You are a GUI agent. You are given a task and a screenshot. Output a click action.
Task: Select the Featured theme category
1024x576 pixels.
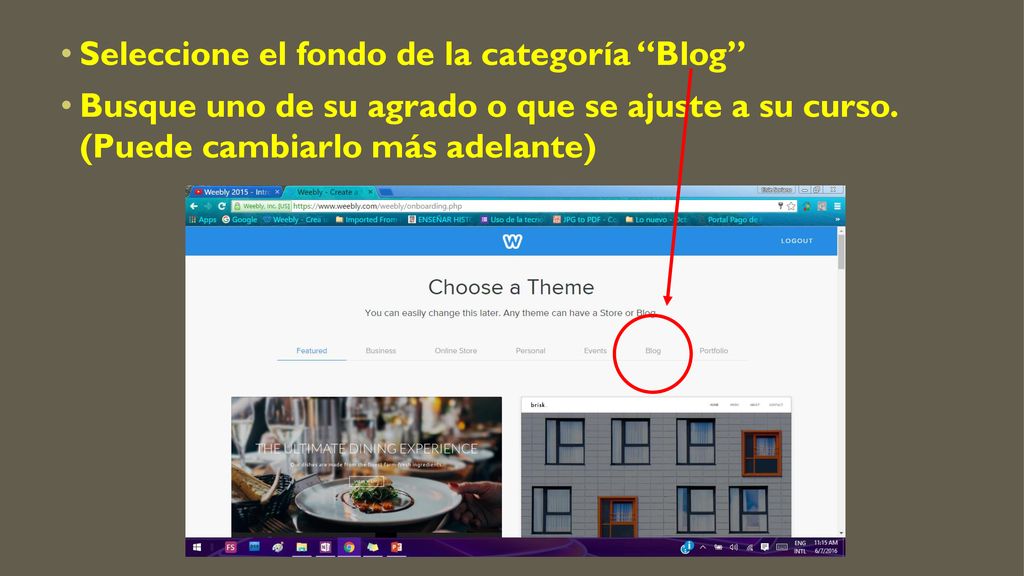coord(312,351)
